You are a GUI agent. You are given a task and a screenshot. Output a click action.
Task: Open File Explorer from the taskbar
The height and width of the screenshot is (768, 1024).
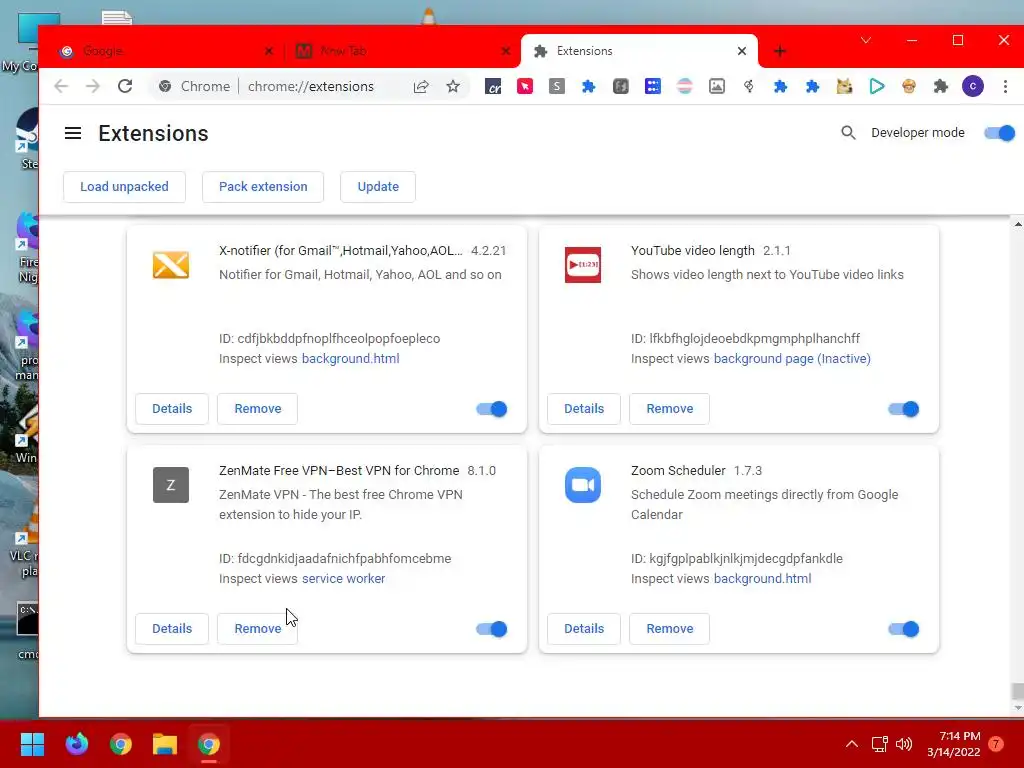(165, 744)
